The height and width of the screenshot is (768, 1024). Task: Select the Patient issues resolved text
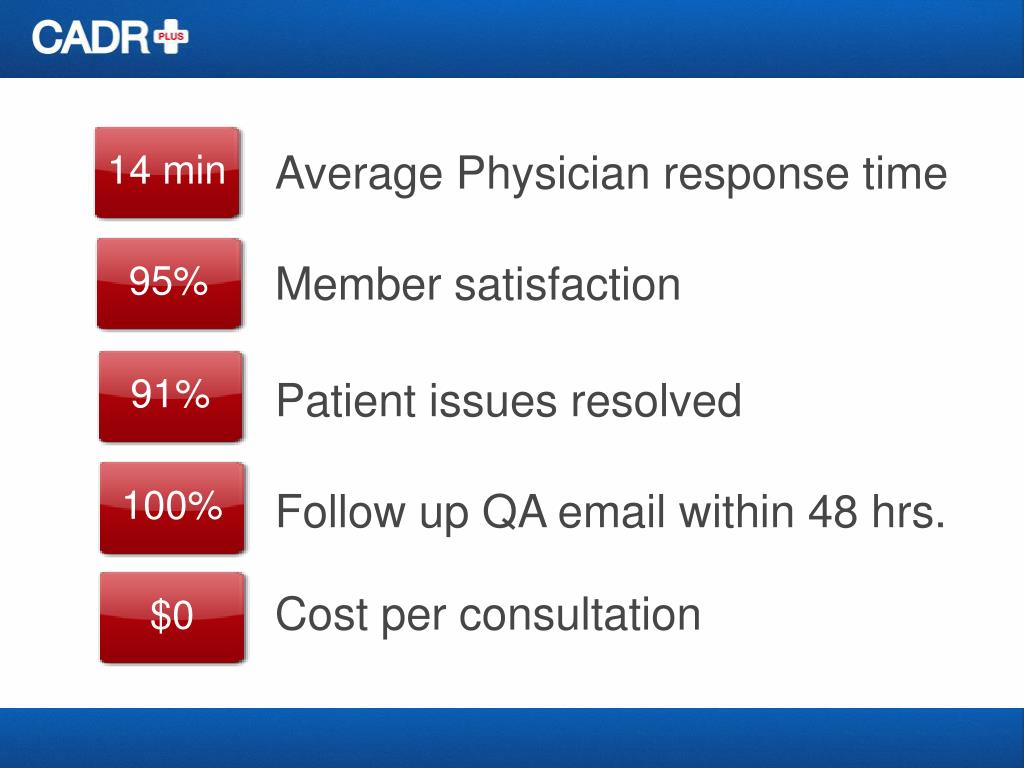[509, 400]
